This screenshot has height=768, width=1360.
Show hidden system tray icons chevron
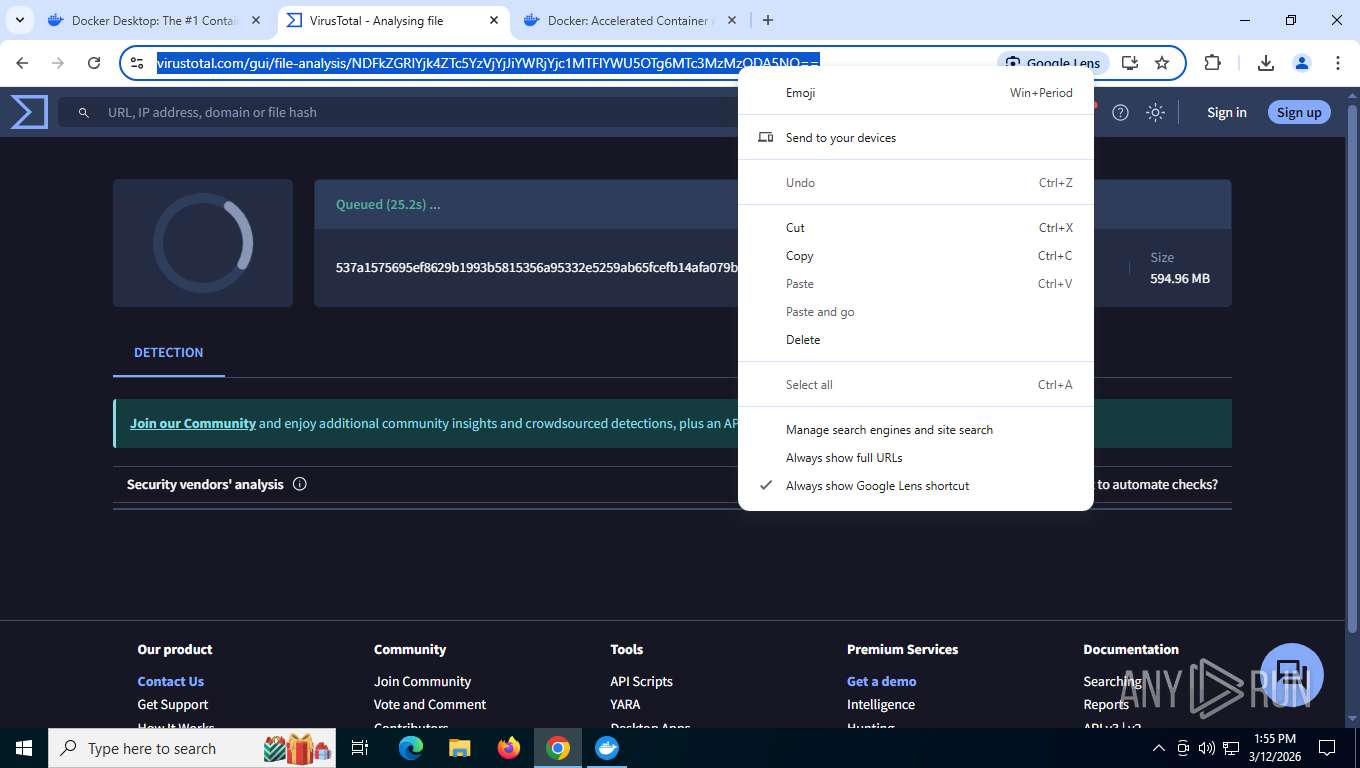point(1159,748)
